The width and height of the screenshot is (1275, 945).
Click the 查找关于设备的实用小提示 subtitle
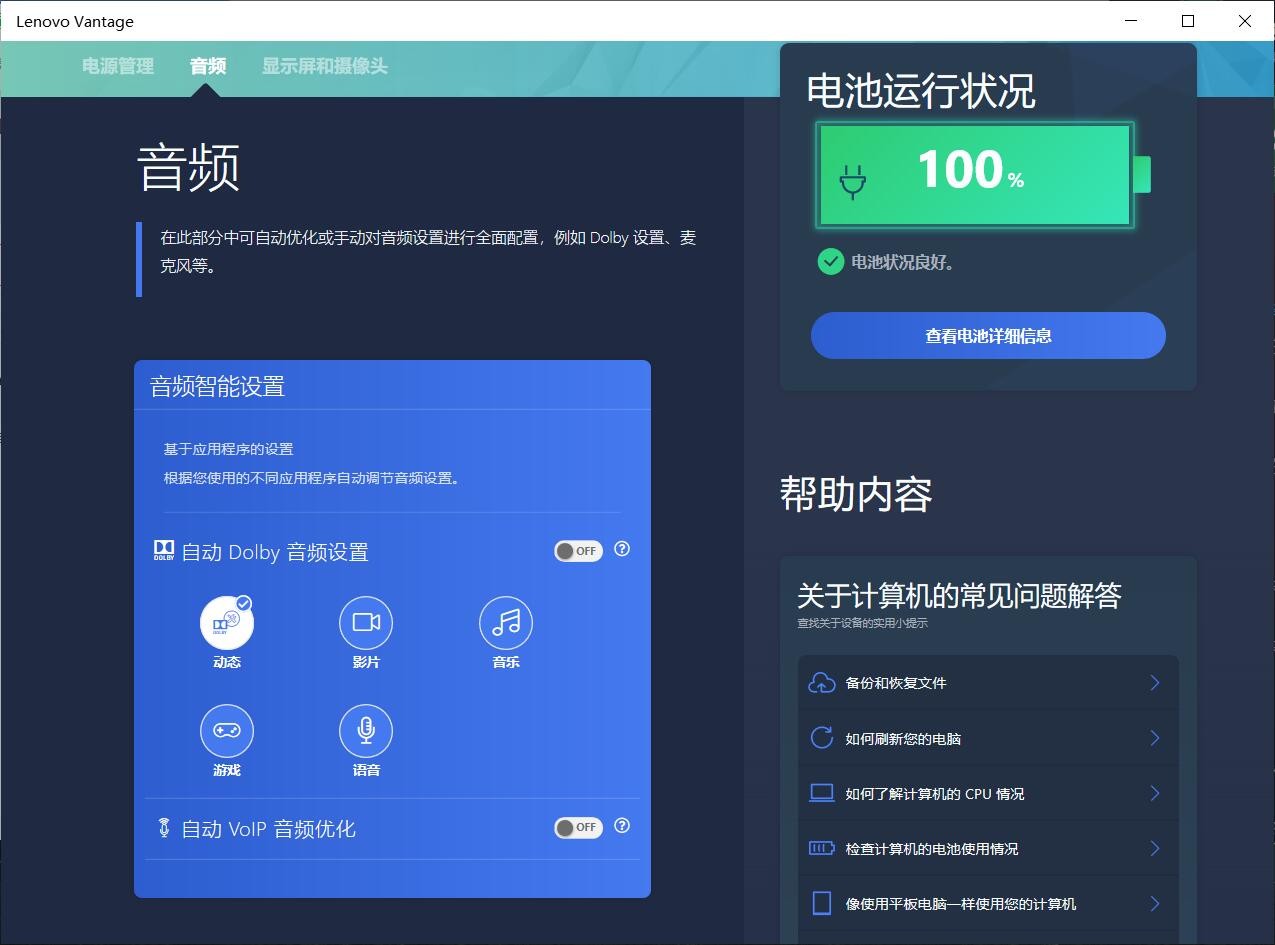click(x=862, y=623)
